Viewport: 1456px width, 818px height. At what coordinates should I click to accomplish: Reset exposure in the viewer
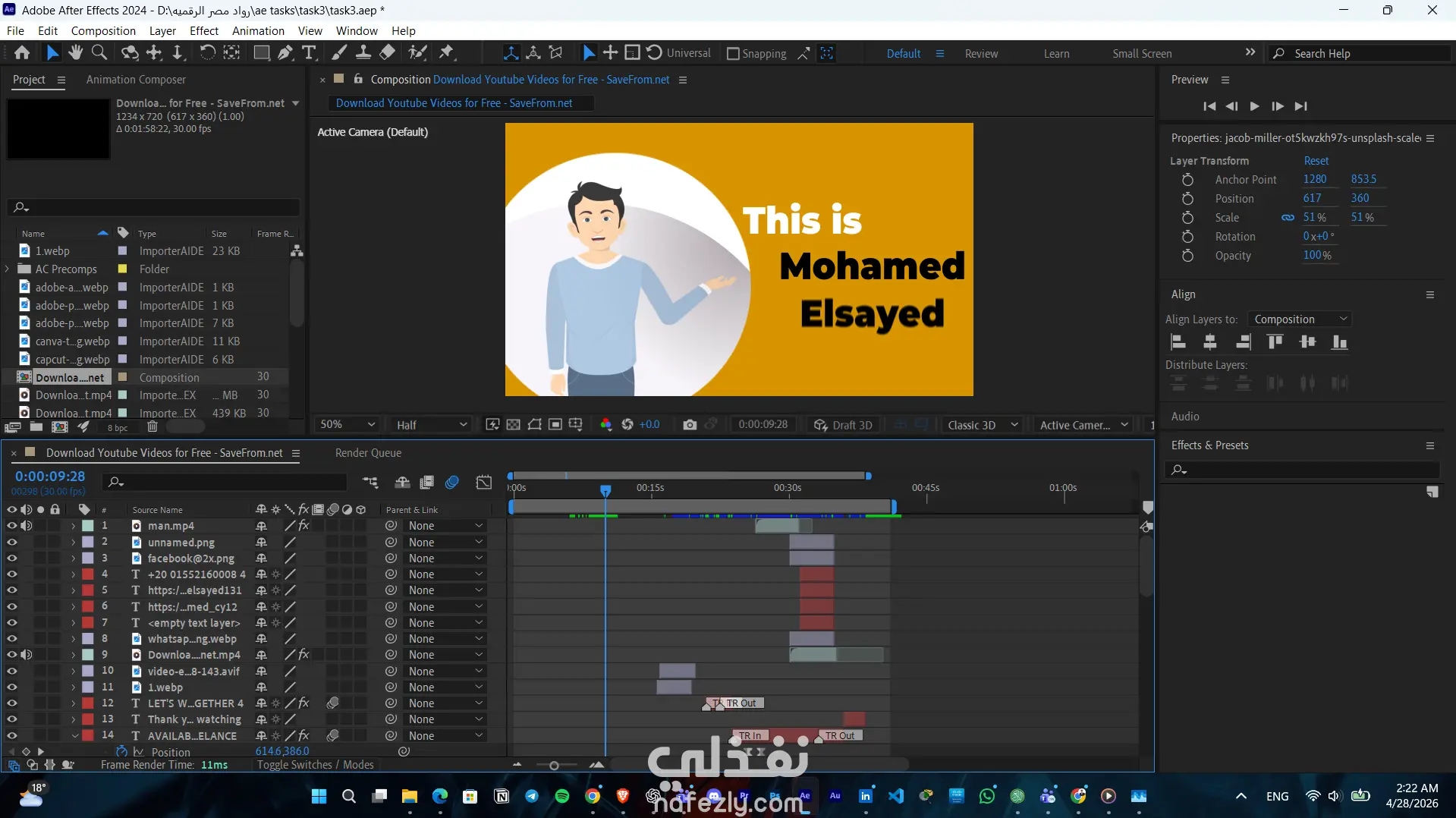click(x=627, y=425)
